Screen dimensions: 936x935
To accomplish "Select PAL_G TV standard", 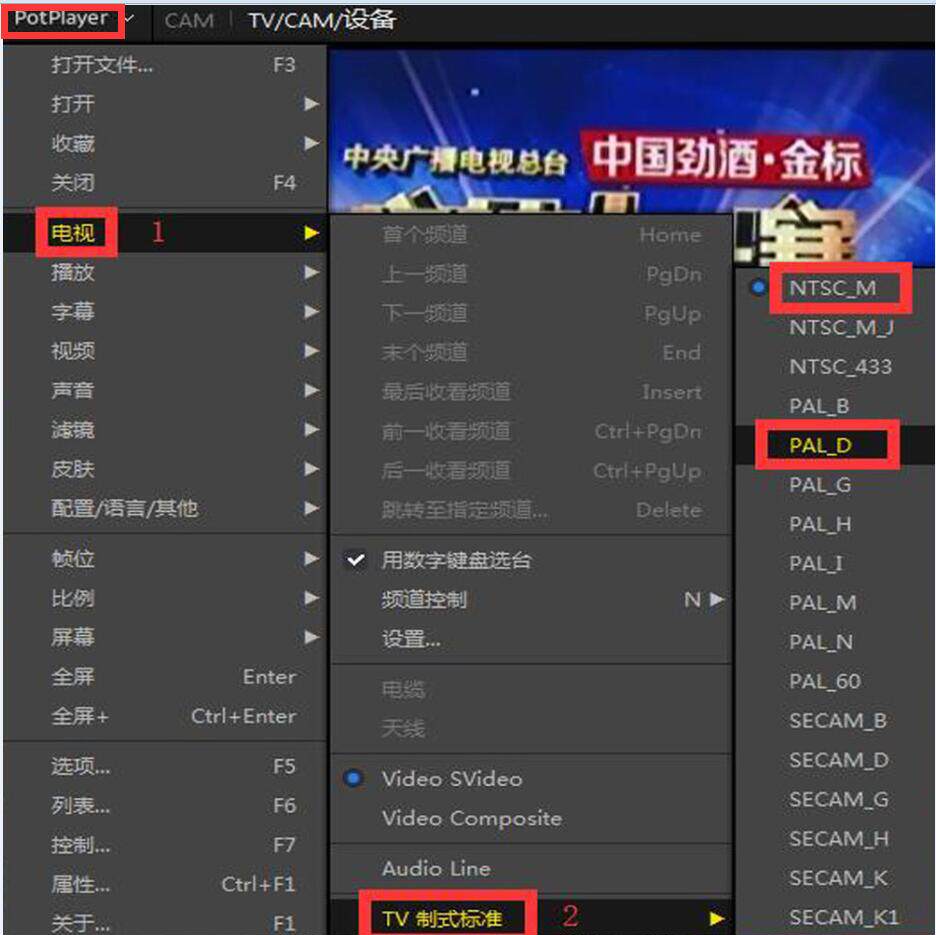I will [x=835, y=485].
